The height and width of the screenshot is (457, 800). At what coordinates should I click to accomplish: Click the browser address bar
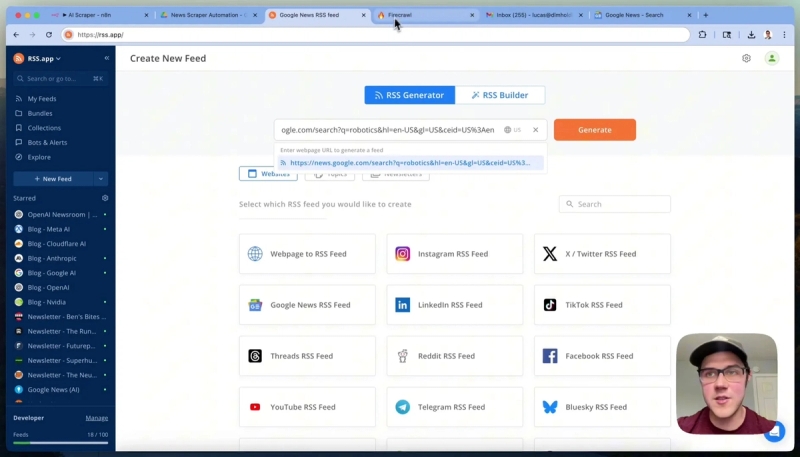376,35
